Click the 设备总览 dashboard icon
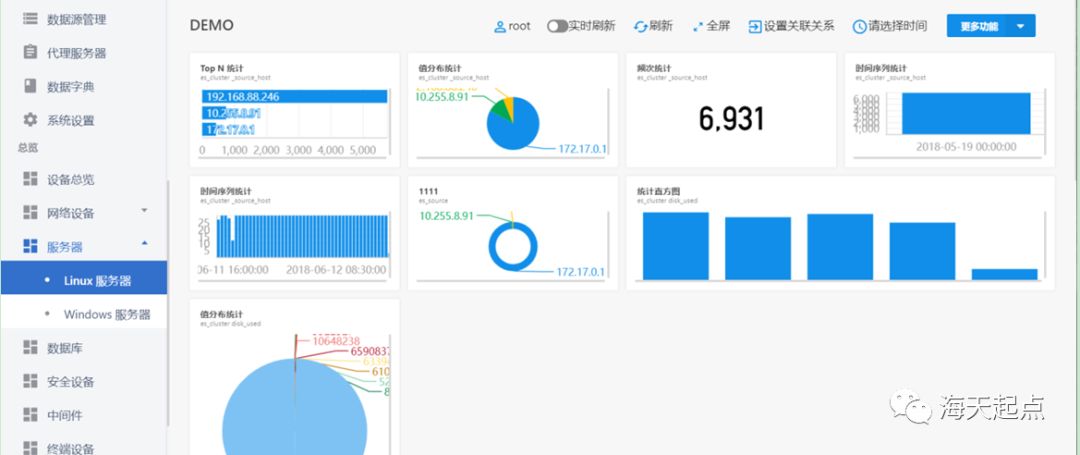The height and width of the screenshot is (455, 1080). point(30,179)
